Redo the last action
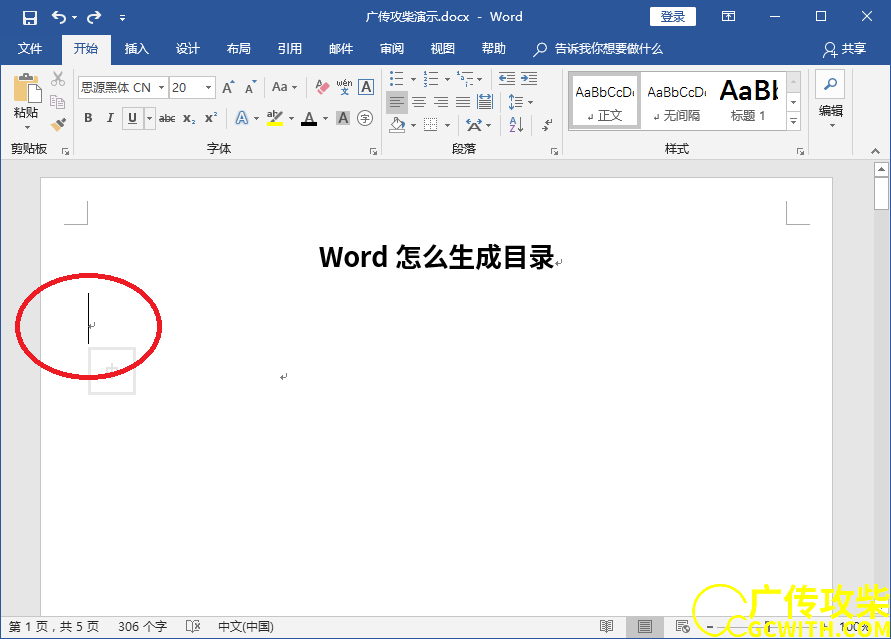 pos(94,17)
